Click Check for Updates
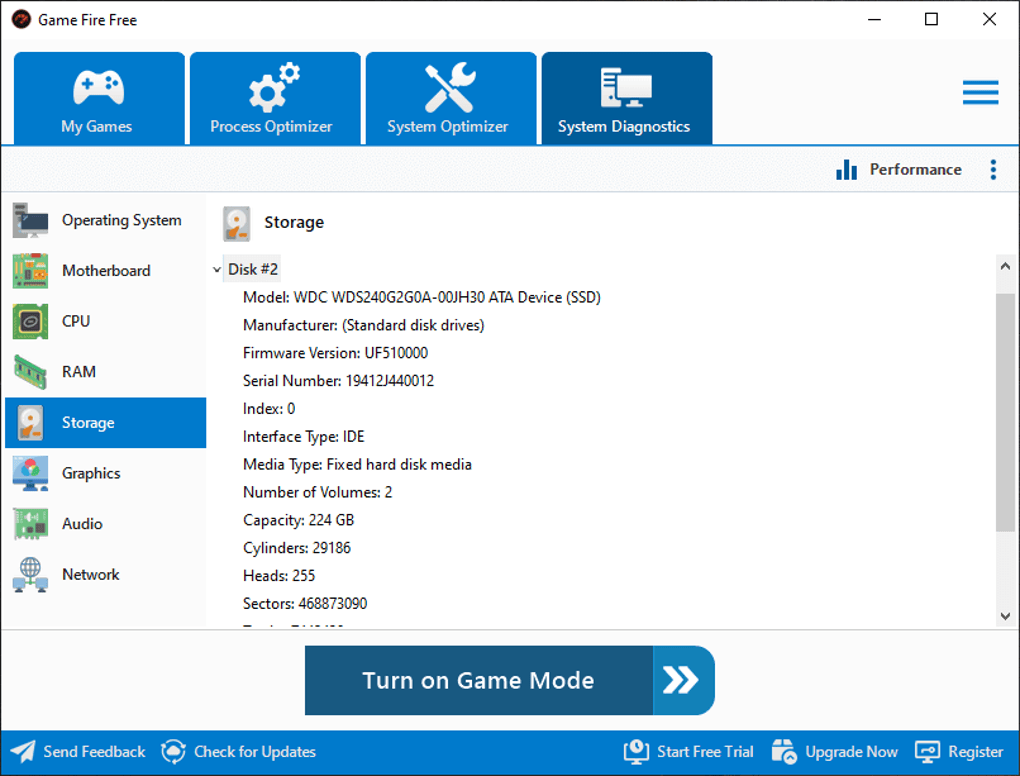Image resolution: width=1020 pixels, height=776 pixels. (239, 752)
